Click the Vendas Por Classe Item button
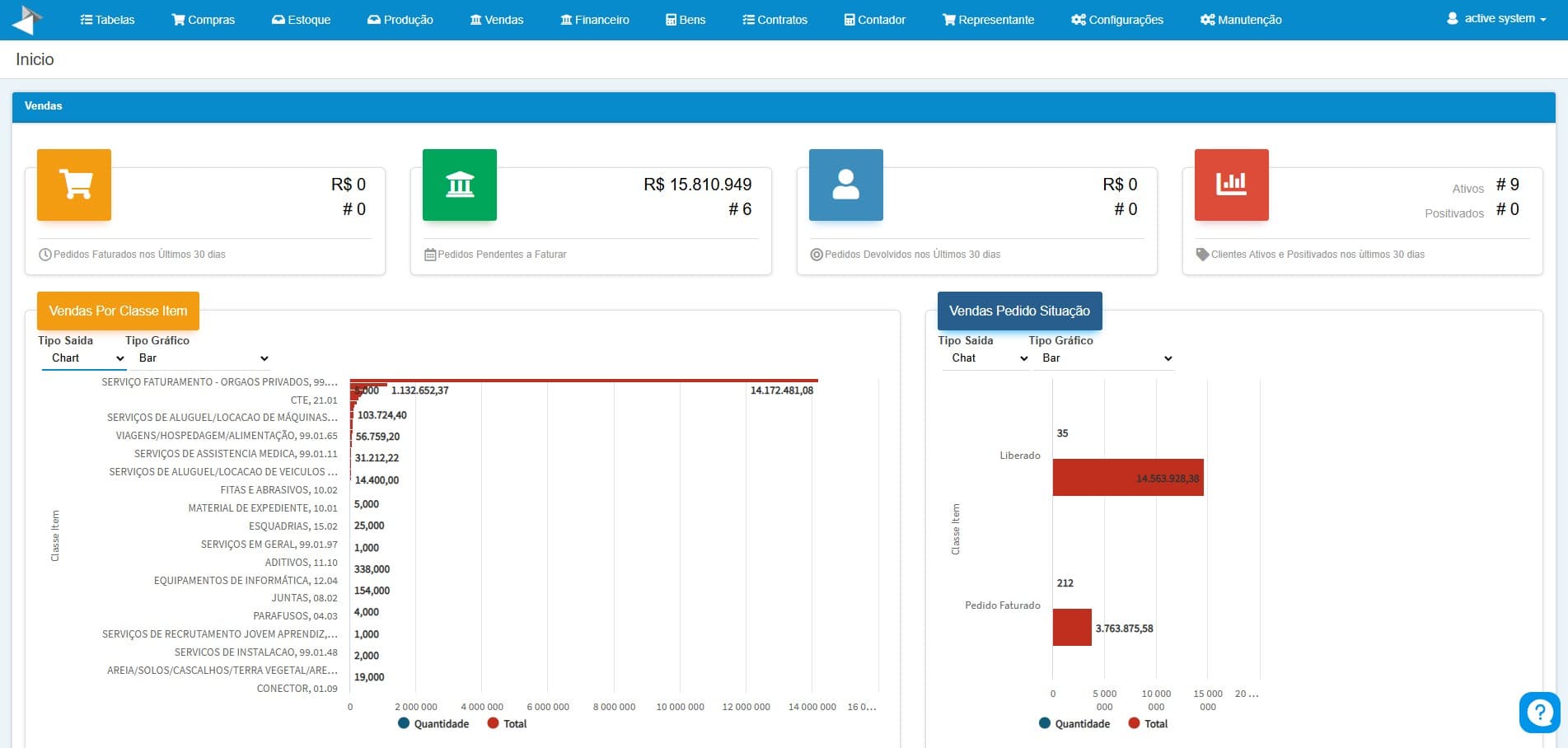Screen dimensions: 1568x748 click(118, 311)
